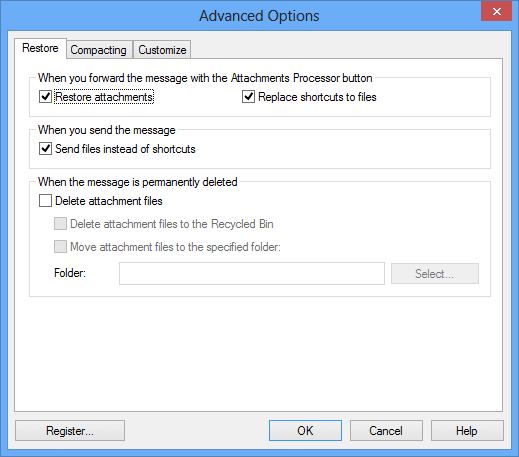The image size is (519, 457).
Task: Open the Customize tab
Action: [162, 50]
